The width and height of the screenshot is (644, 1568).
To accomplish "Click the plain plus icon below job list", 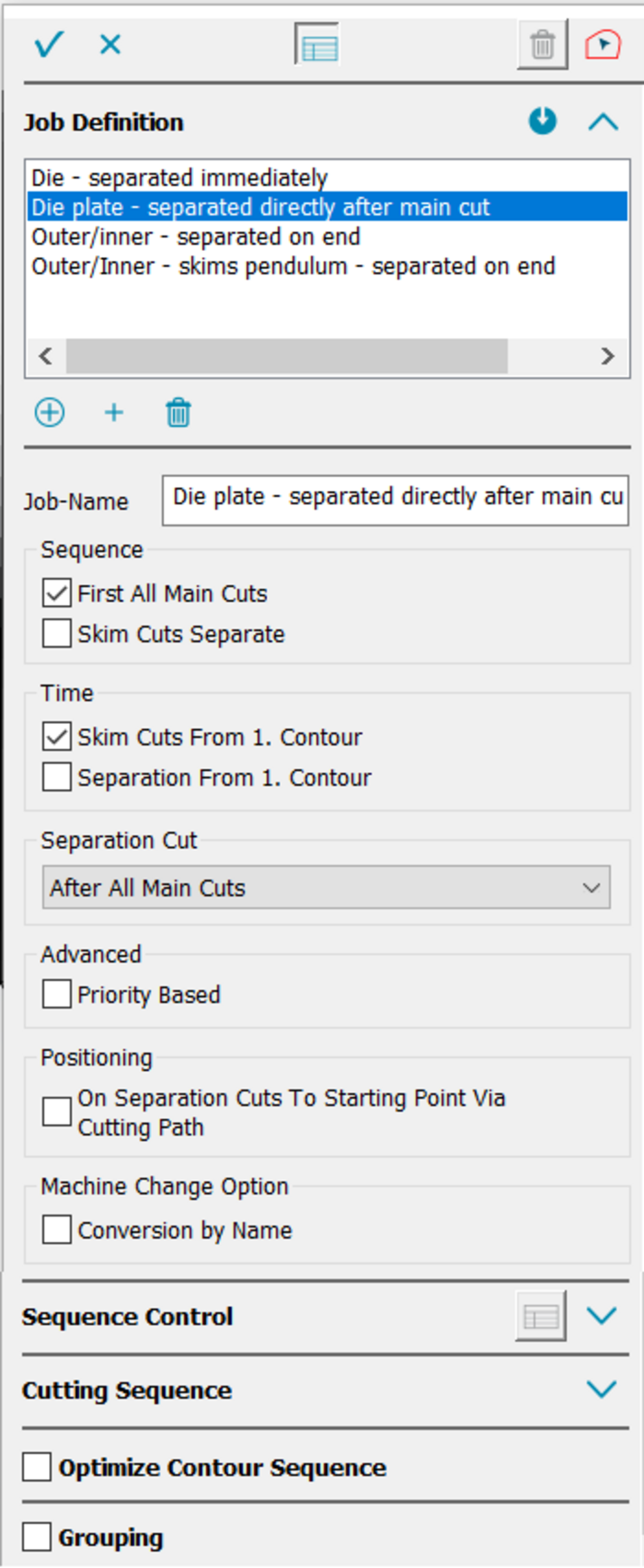I will (x=114, y=413).
